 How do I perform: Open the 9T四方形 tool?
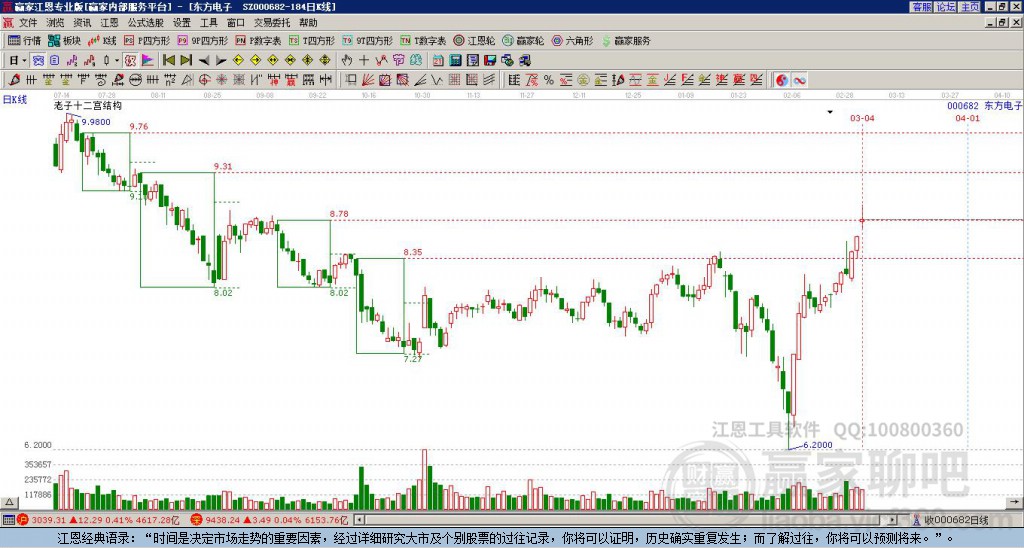pos(367,40)
